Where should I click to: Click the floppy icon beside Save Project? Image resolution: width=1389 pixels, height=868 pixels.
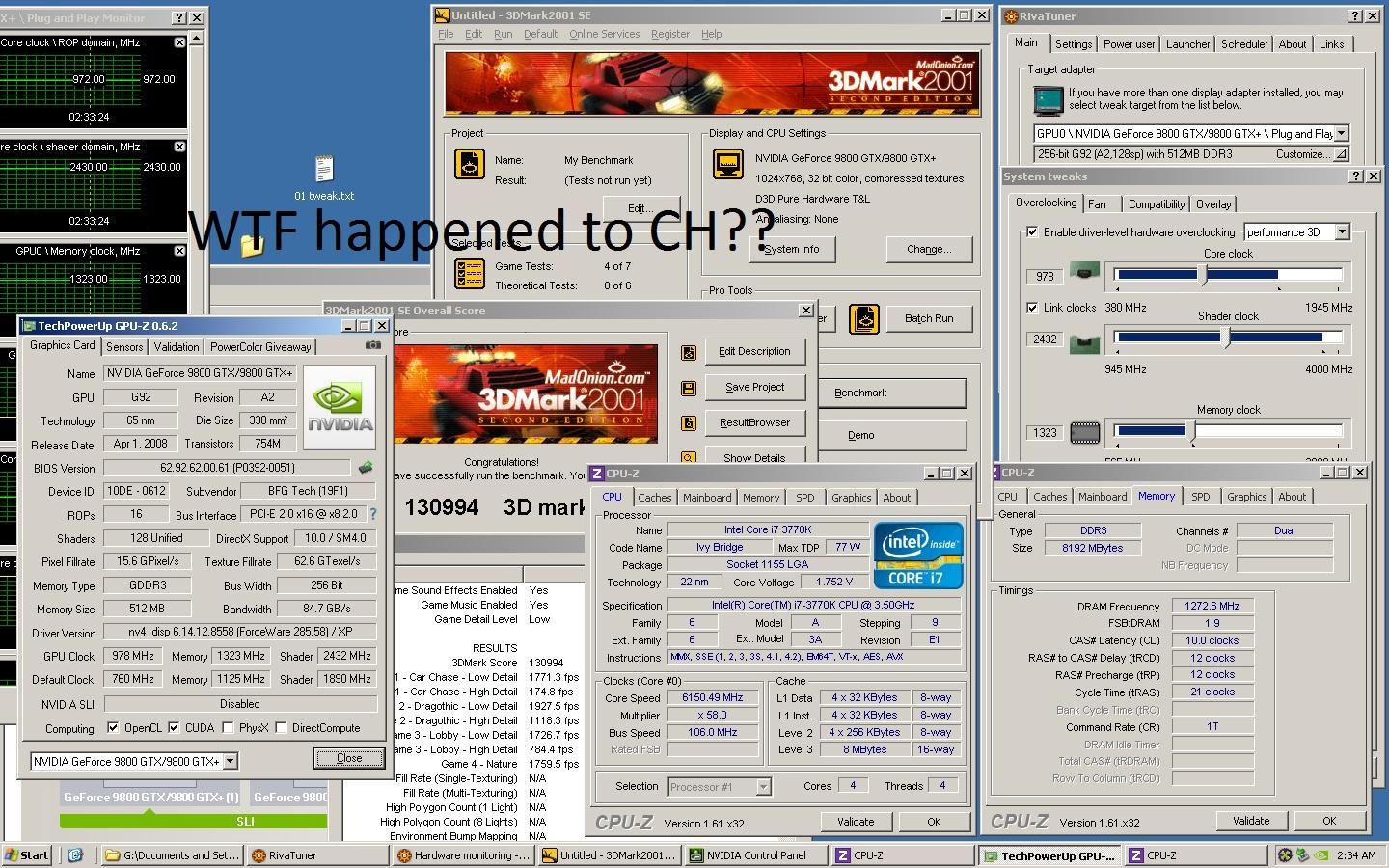point(689,388)
